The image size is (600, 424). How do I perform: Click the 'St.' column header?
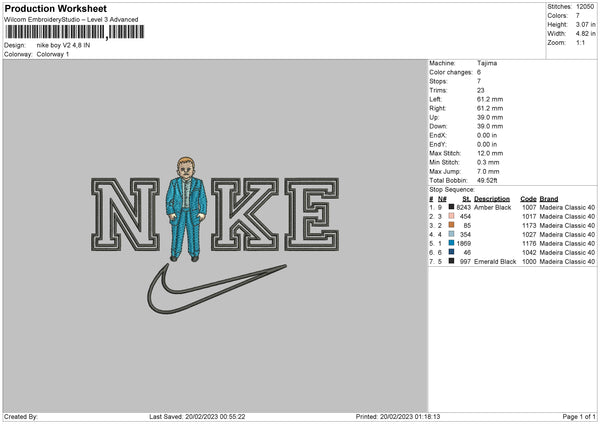[466, 199]
